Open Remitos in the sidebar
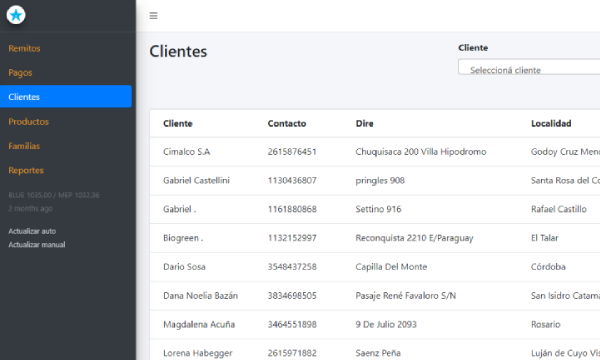The image size is (600, 360). (24, 48)
